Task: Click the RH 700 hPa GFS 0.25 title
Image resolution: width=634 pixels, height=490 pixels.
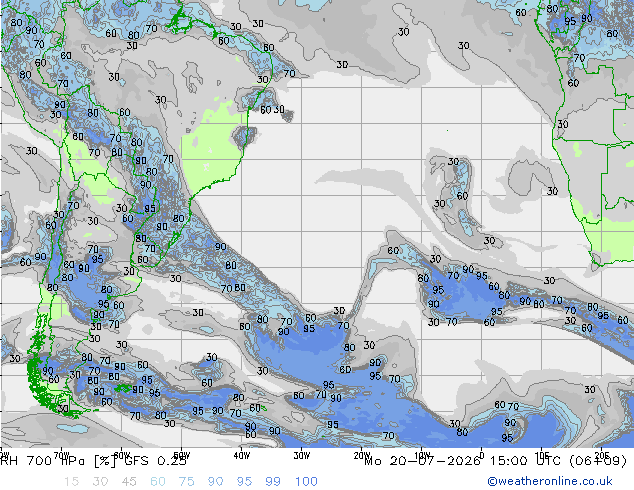Action: [94, 460]
